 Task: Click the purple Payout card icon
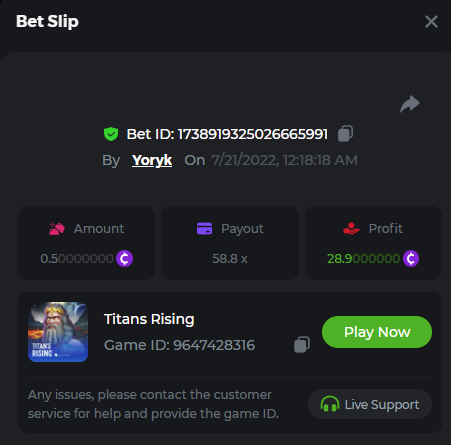[x=204, y=229]
